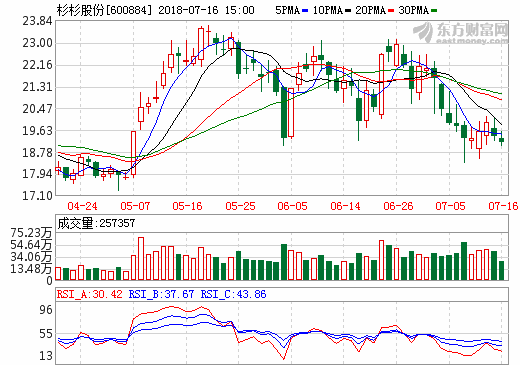Click the 23.00 price axis label

tap(37, 43)
